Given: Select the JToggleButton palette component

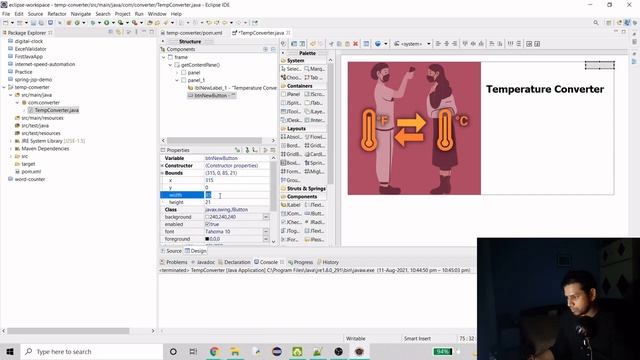Looking at the screenshot, I should (291, 231).
